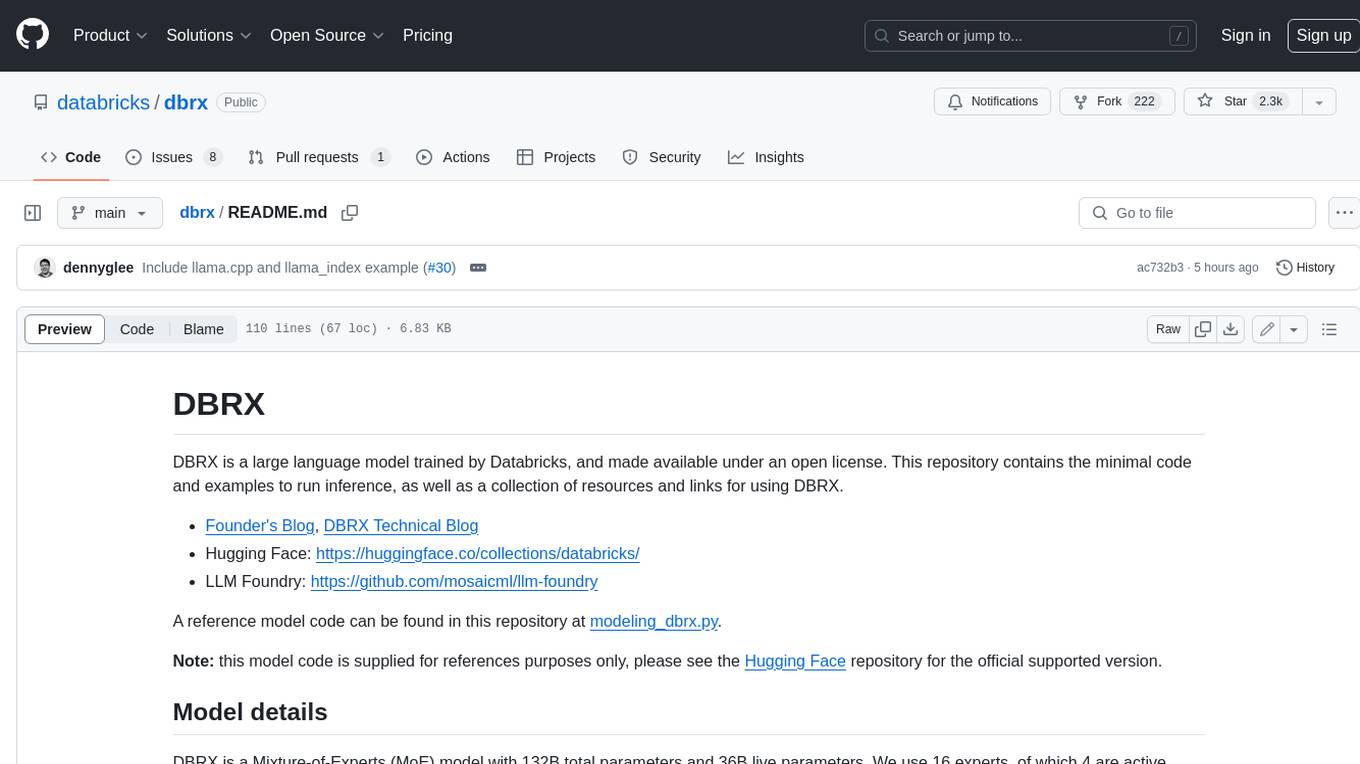The width and height of the screenshot is (1360, 764).
Task: Click the Go to file search box
Action: pyautogui.click(x=1197, y=213)
